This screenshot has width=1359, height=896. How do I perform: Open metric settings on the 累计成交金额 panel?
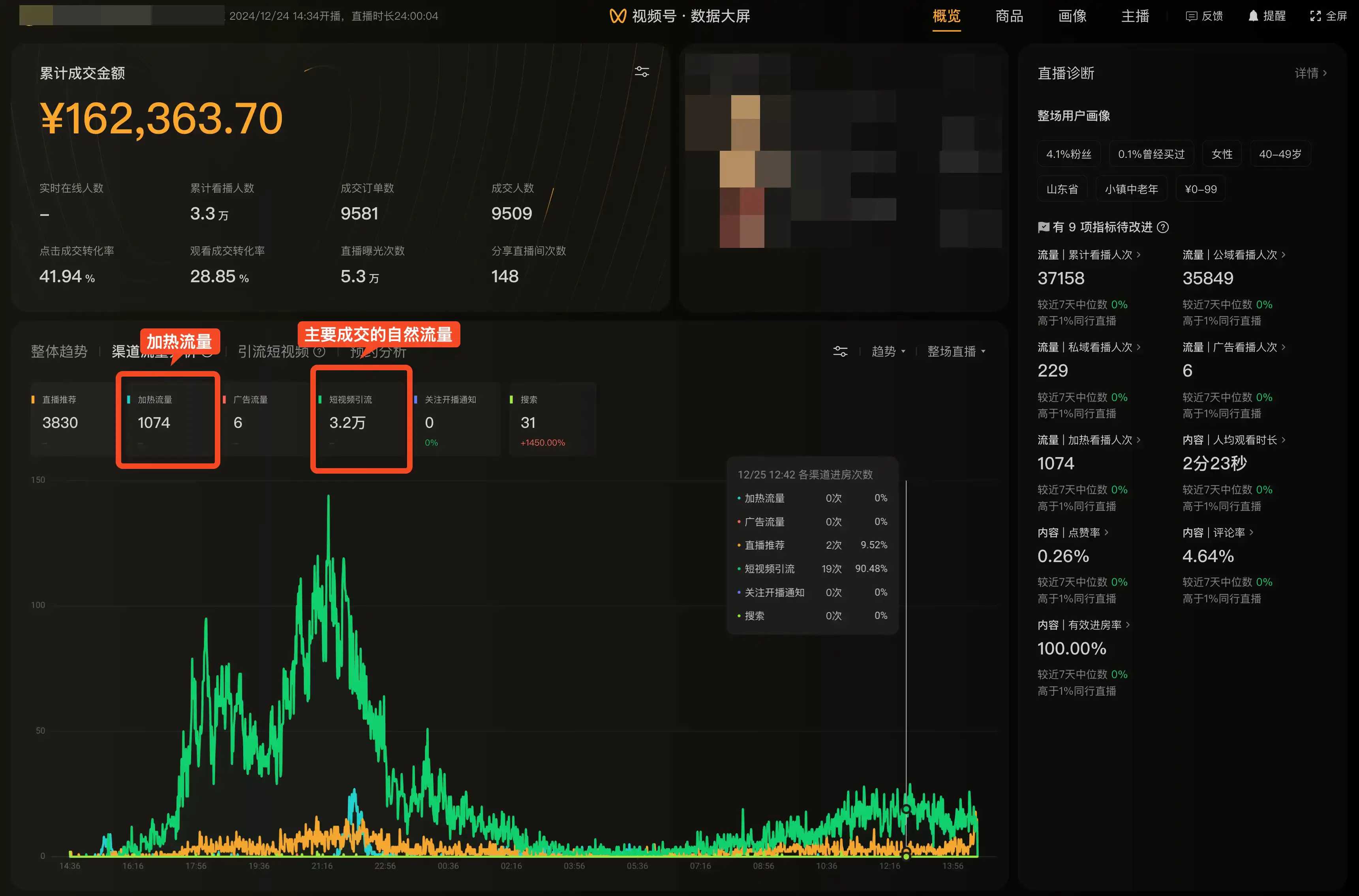click(642, 71)
